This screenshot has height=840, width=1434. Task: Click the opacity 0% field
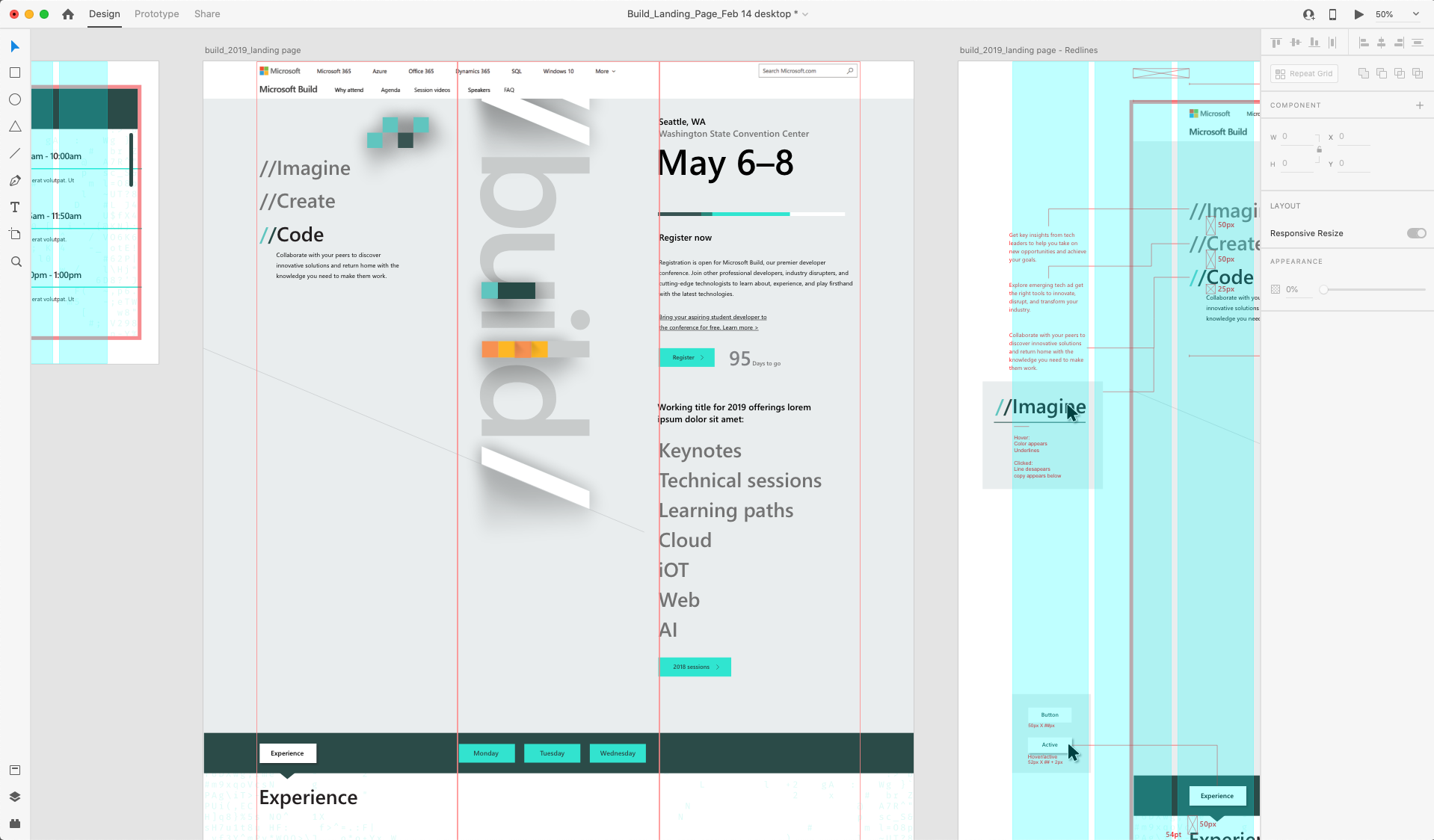pyautogui.click(x=1298, y=289)
